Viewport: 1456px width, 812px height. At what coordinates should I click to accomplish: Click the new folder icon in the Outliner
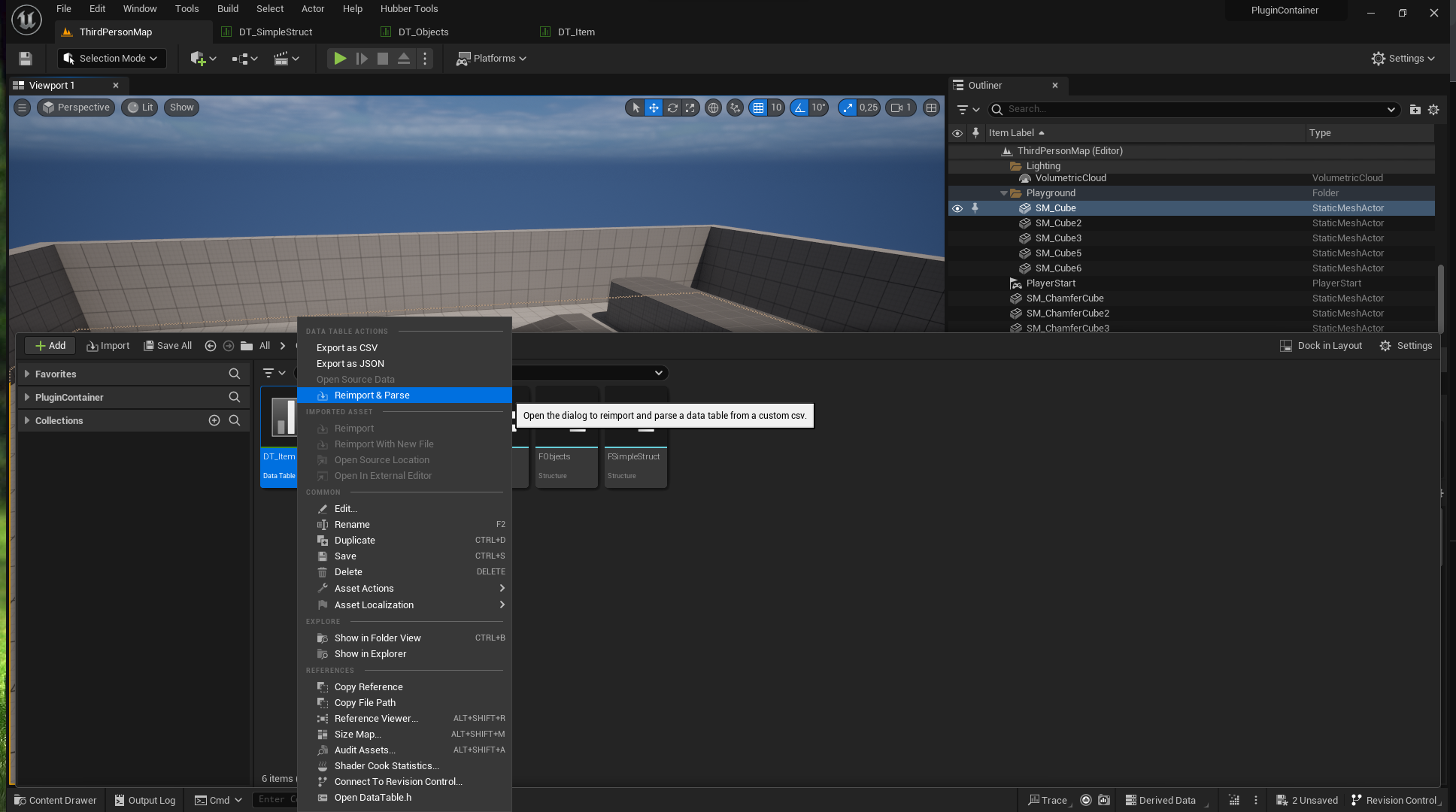click(x=1415, y=110)
